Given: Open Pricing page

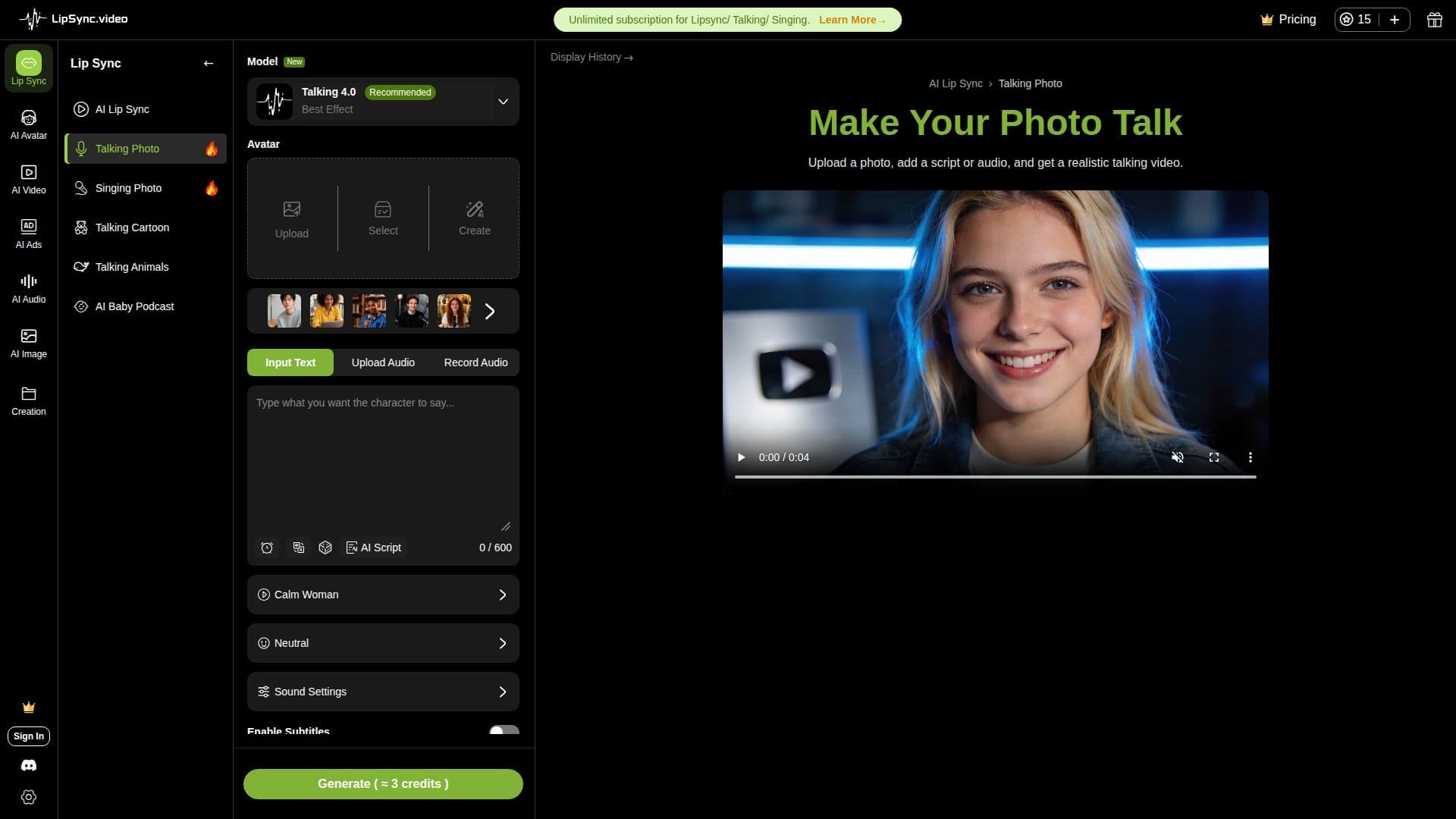Looking at the screenshot, I should 1288,20.
